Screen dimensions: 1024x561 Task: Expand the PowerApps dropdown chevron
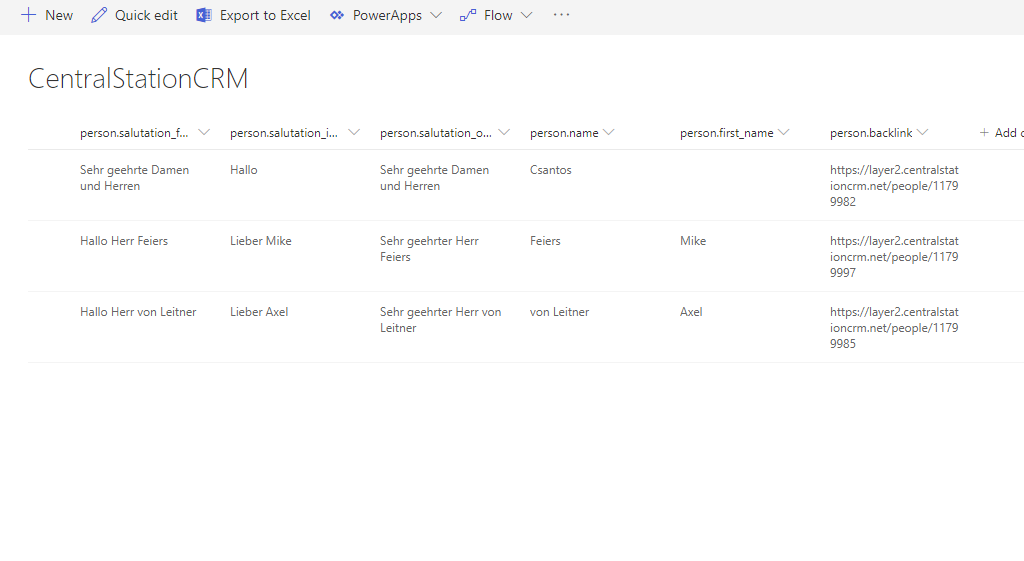(x=436, y=15)
